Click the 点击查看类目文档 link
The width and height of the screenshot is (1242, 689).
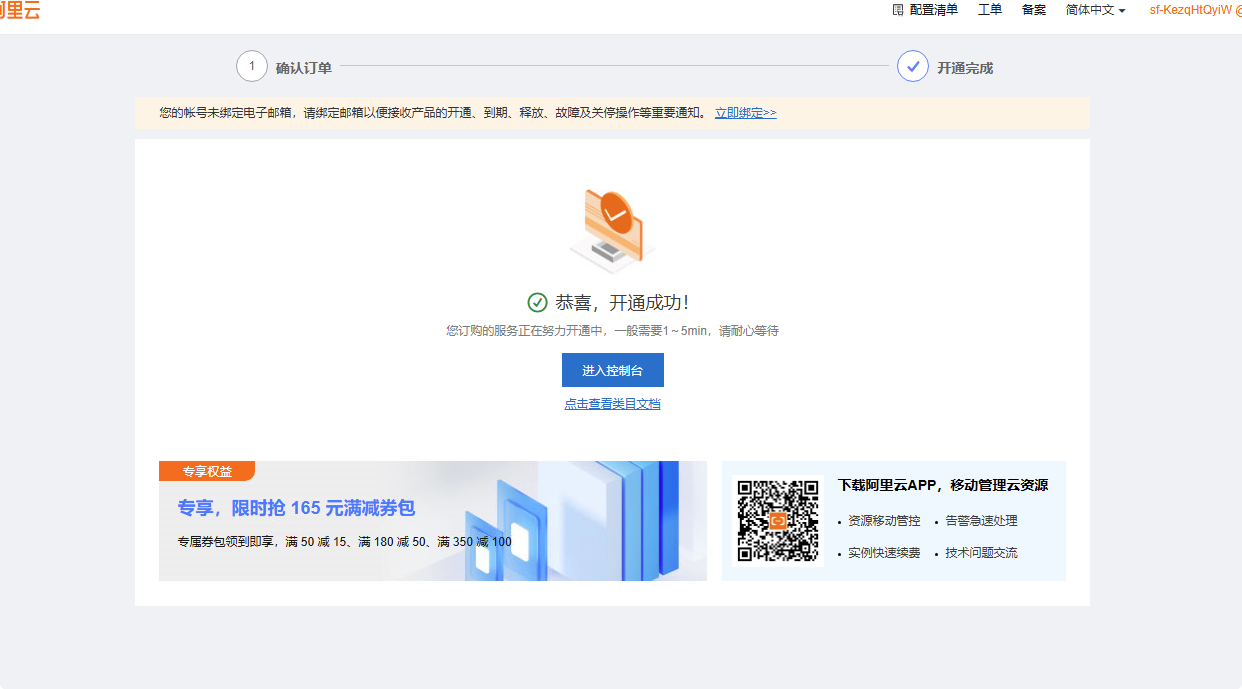[612, 403]
